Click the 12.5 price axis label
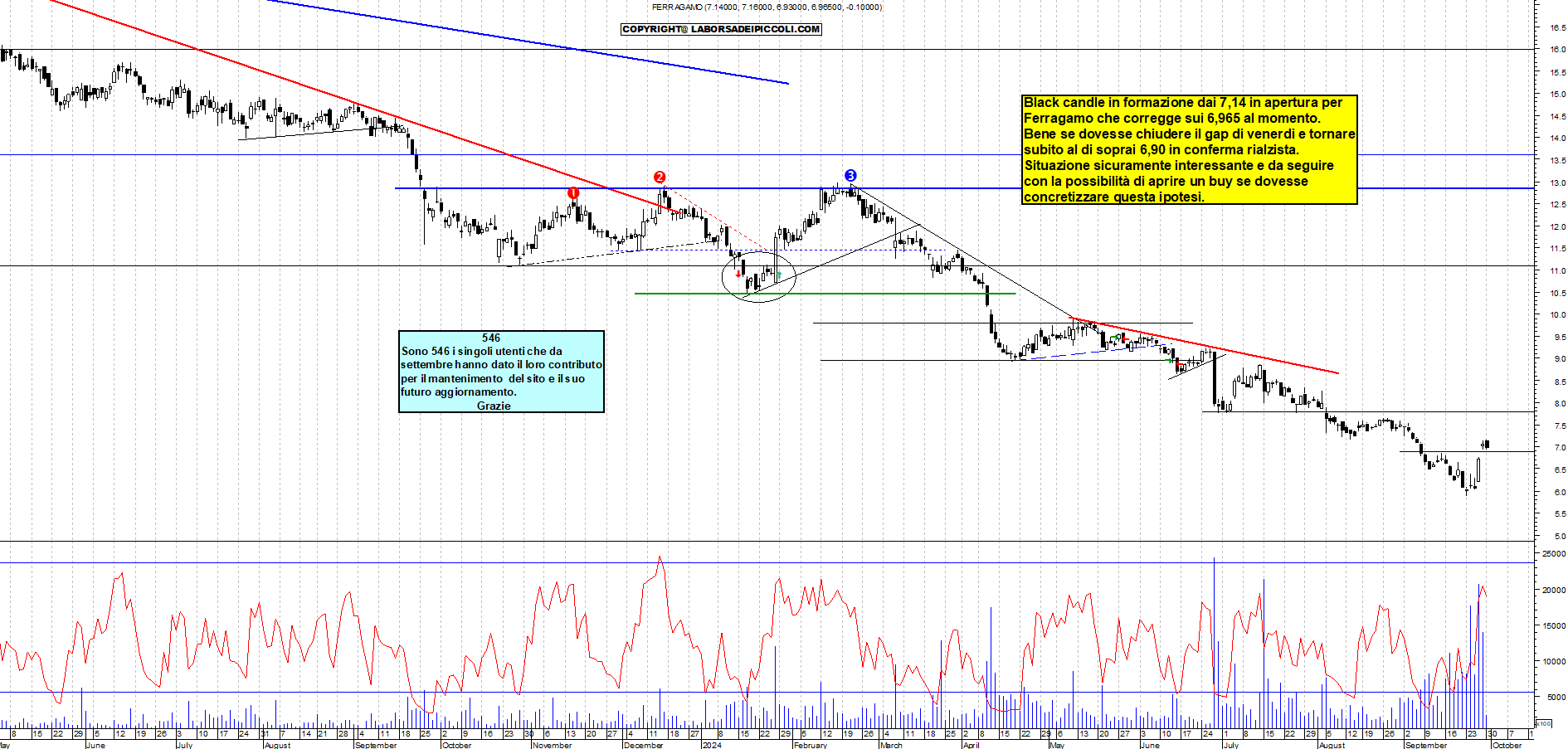 pos(1558,204)
